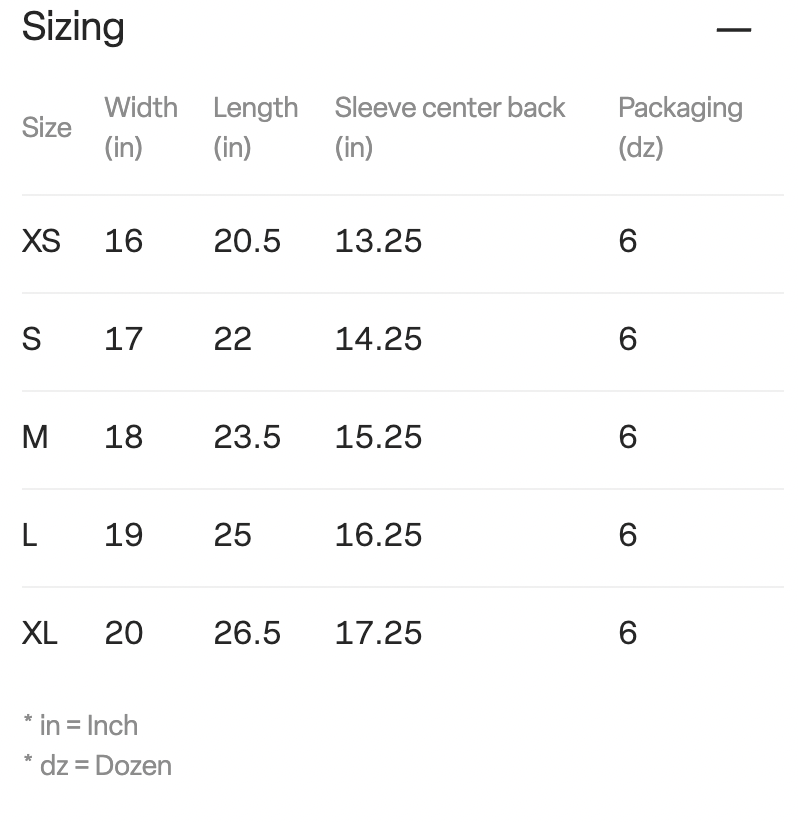Click the Sleeve center back column header
This screenshot has height=822, width=798.
(x=450, y=127)
